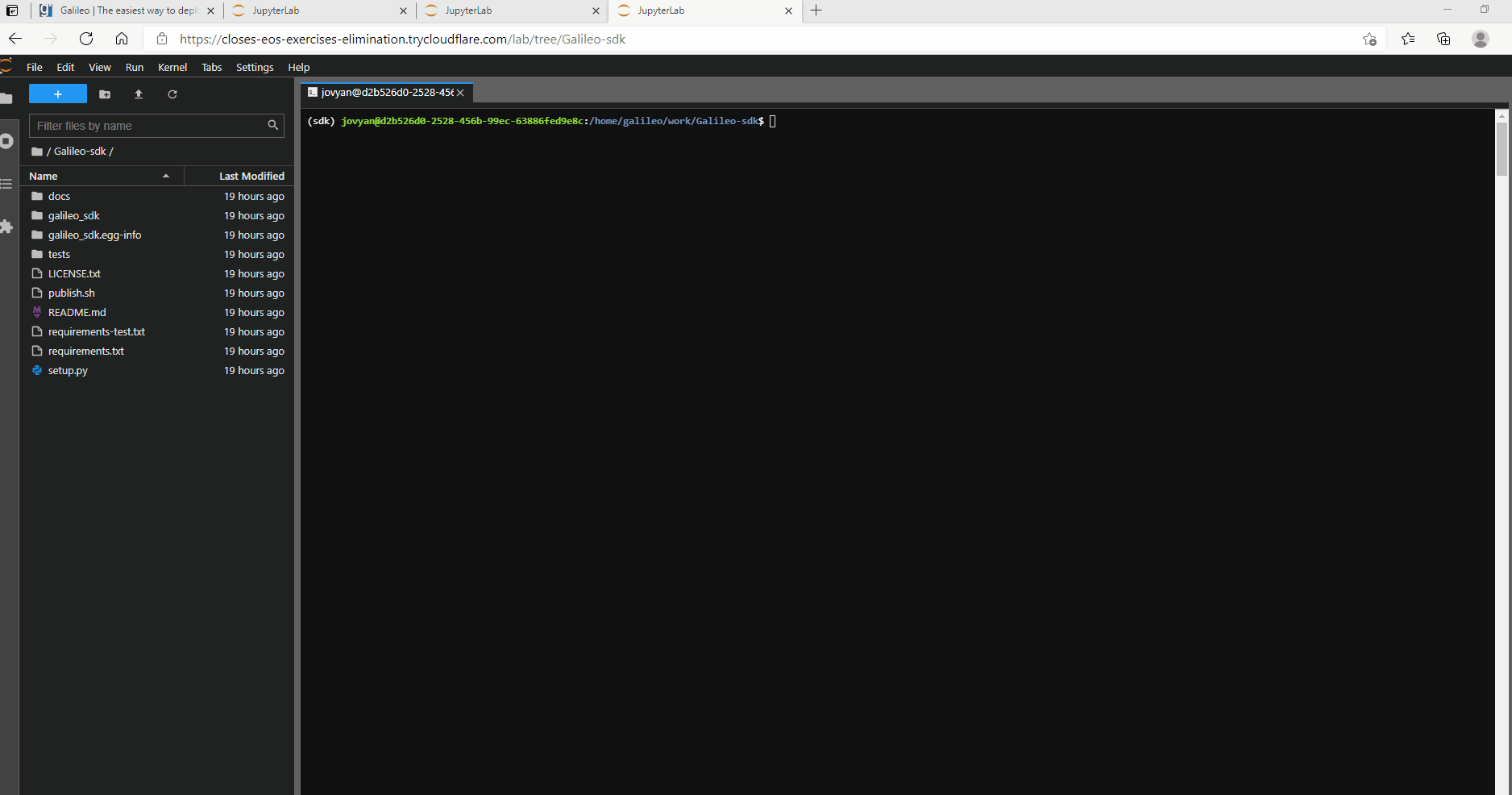Click the browser Home button
The width and height of the screenshot is (1512, 795).
(122, 39)
